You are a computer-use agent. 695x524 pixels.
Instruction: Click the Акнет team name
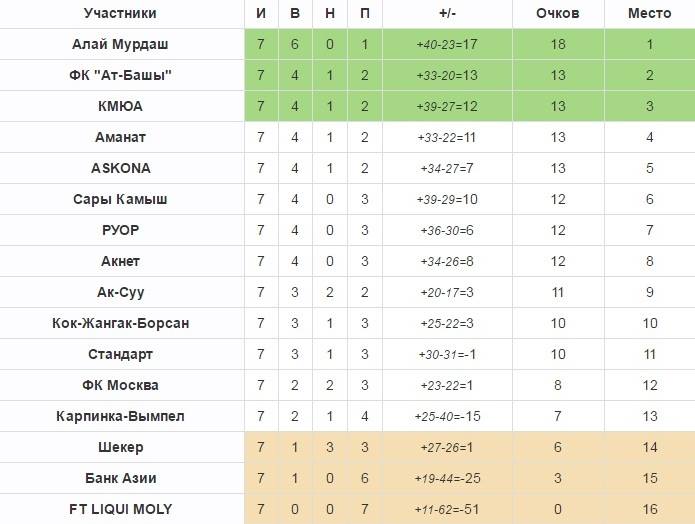[x=120, y=261]
